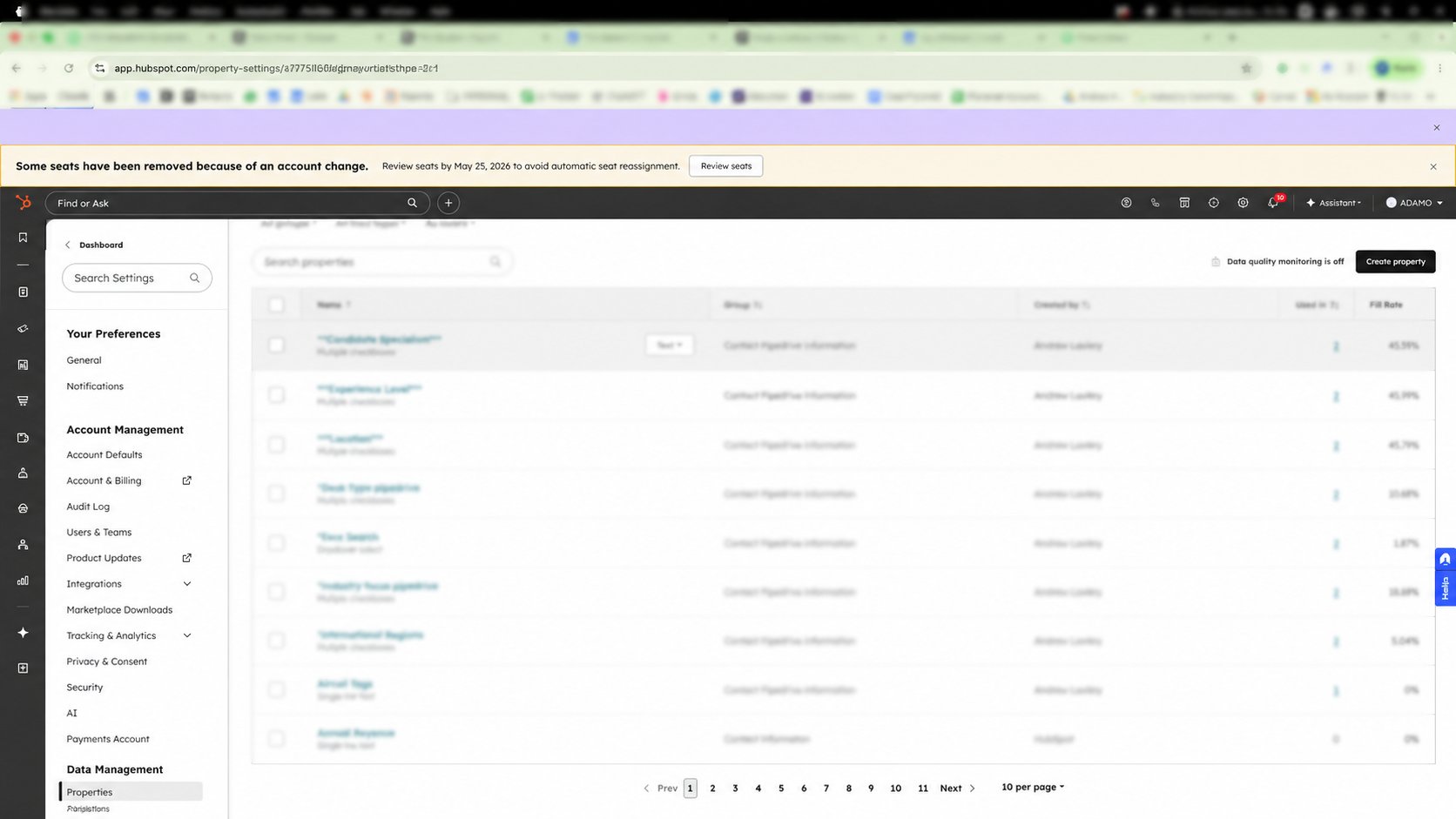The height and width of the screenshot is (819, 1456).
Task: Open the grid-plus icon at bottom of left rail
Action: (24, 668)
